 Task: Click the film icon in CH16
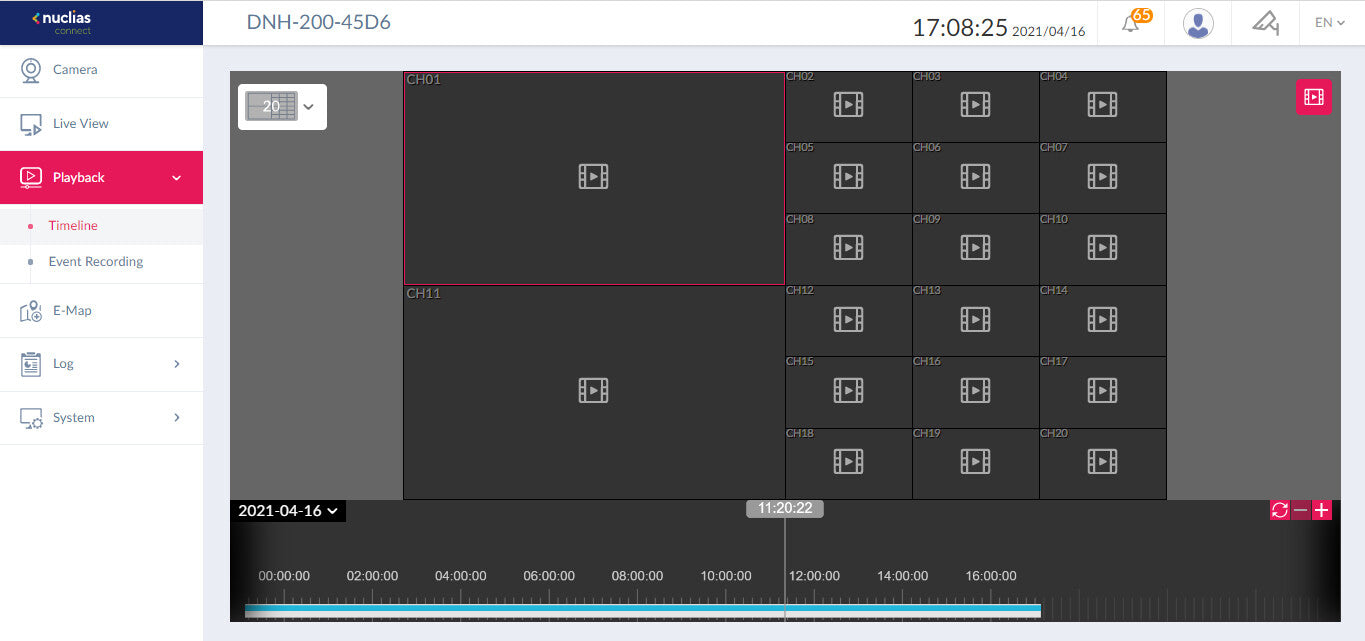[x=975, y=390]
